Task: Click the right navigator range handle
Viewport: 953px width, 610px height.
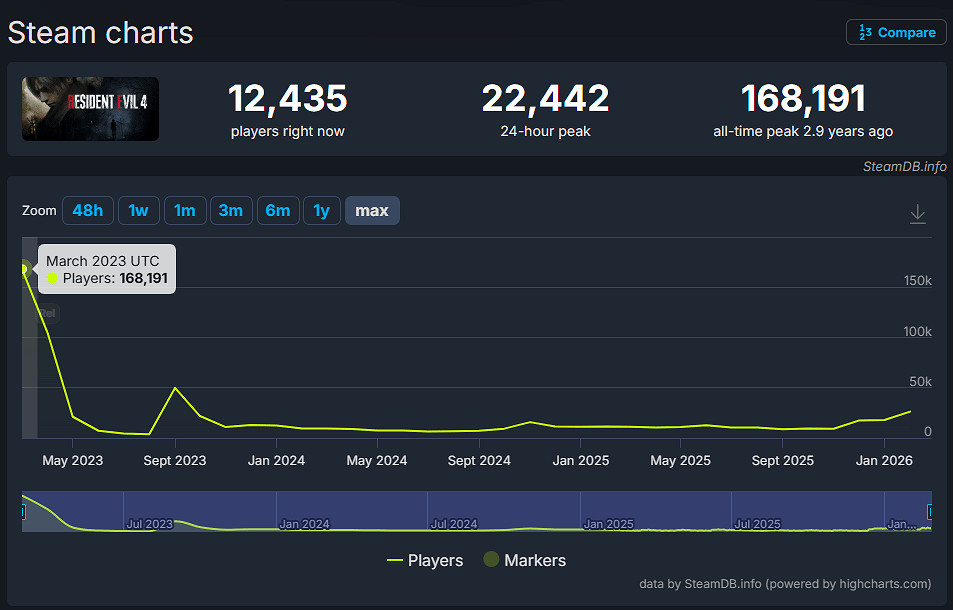Action: pos(930,512)
